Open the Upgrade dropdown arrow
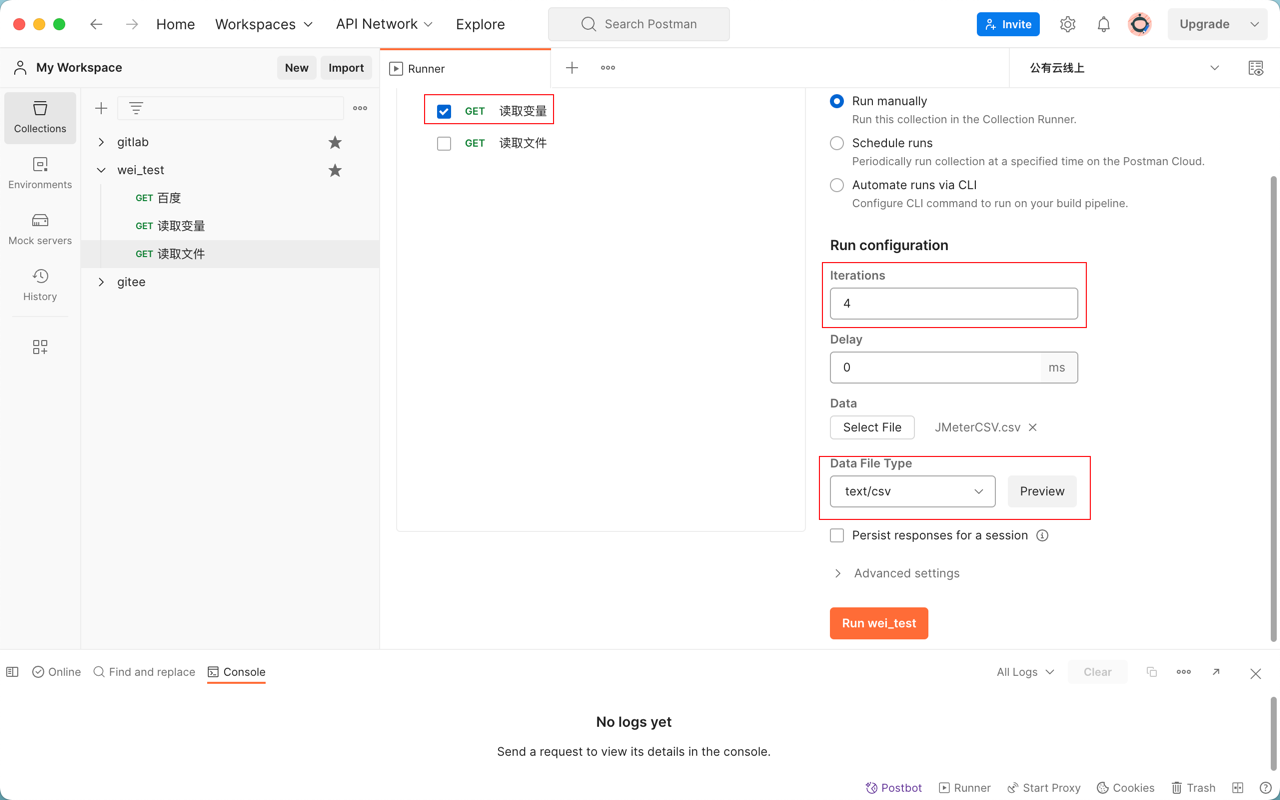This screenshot has height=800, width=1280. tap(1255, 24)
